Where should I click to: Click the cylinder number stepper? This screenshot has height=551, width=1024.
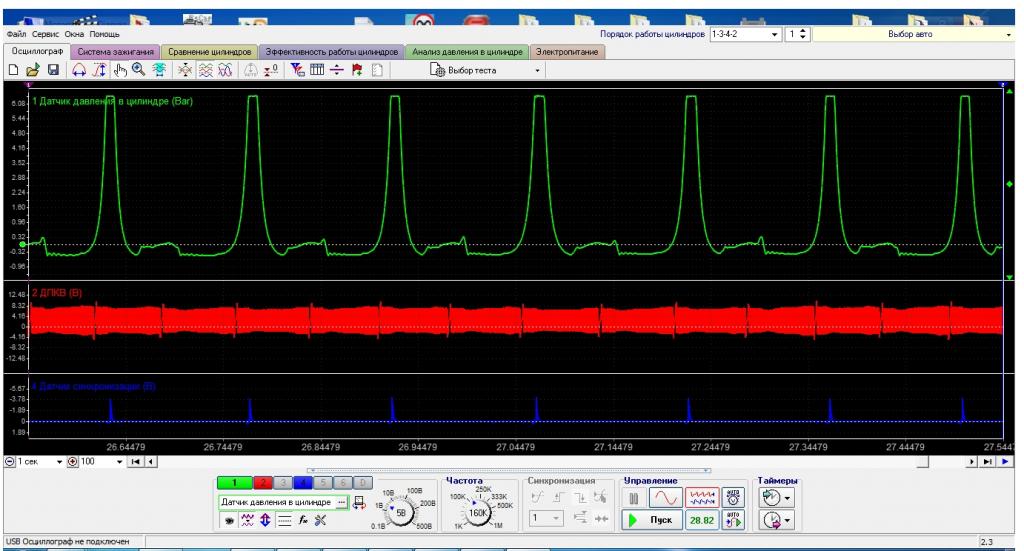[x=803, y=34]
